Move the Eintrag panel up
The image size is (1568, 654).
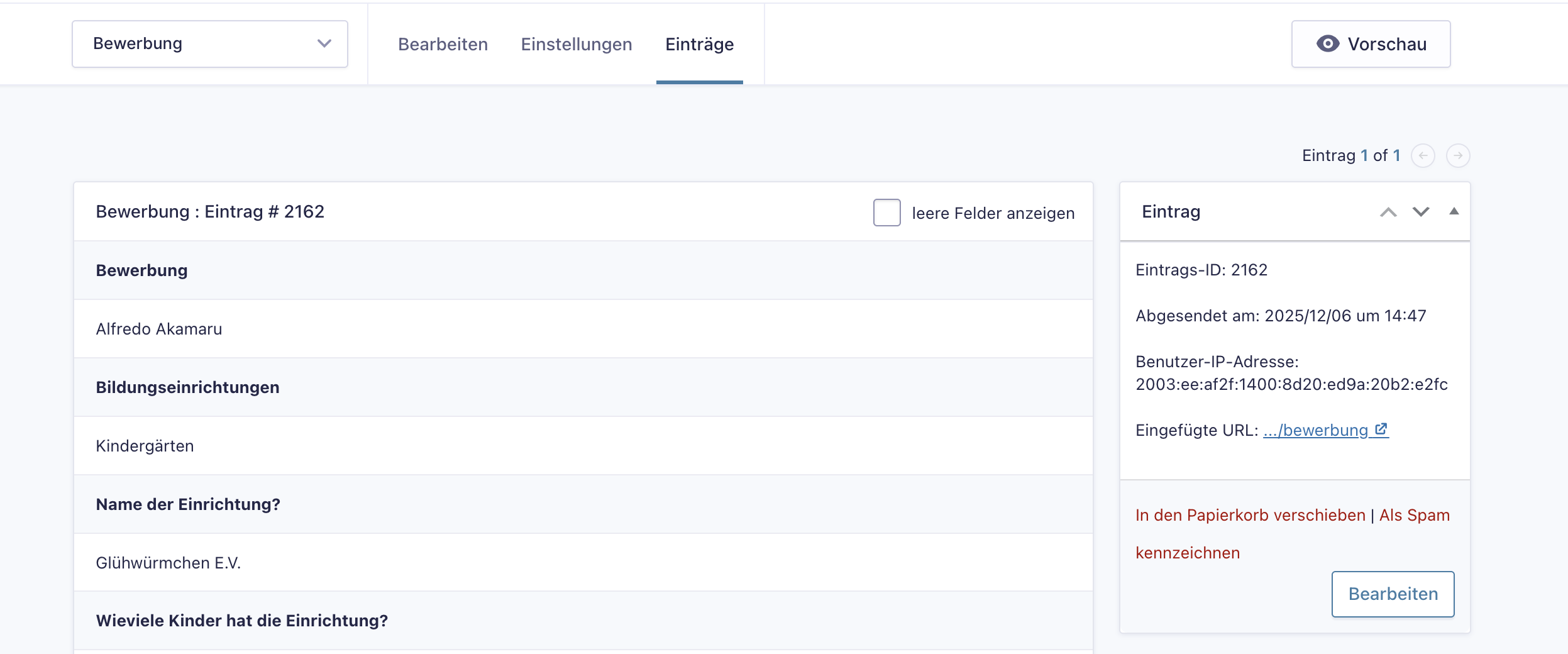1388,212
